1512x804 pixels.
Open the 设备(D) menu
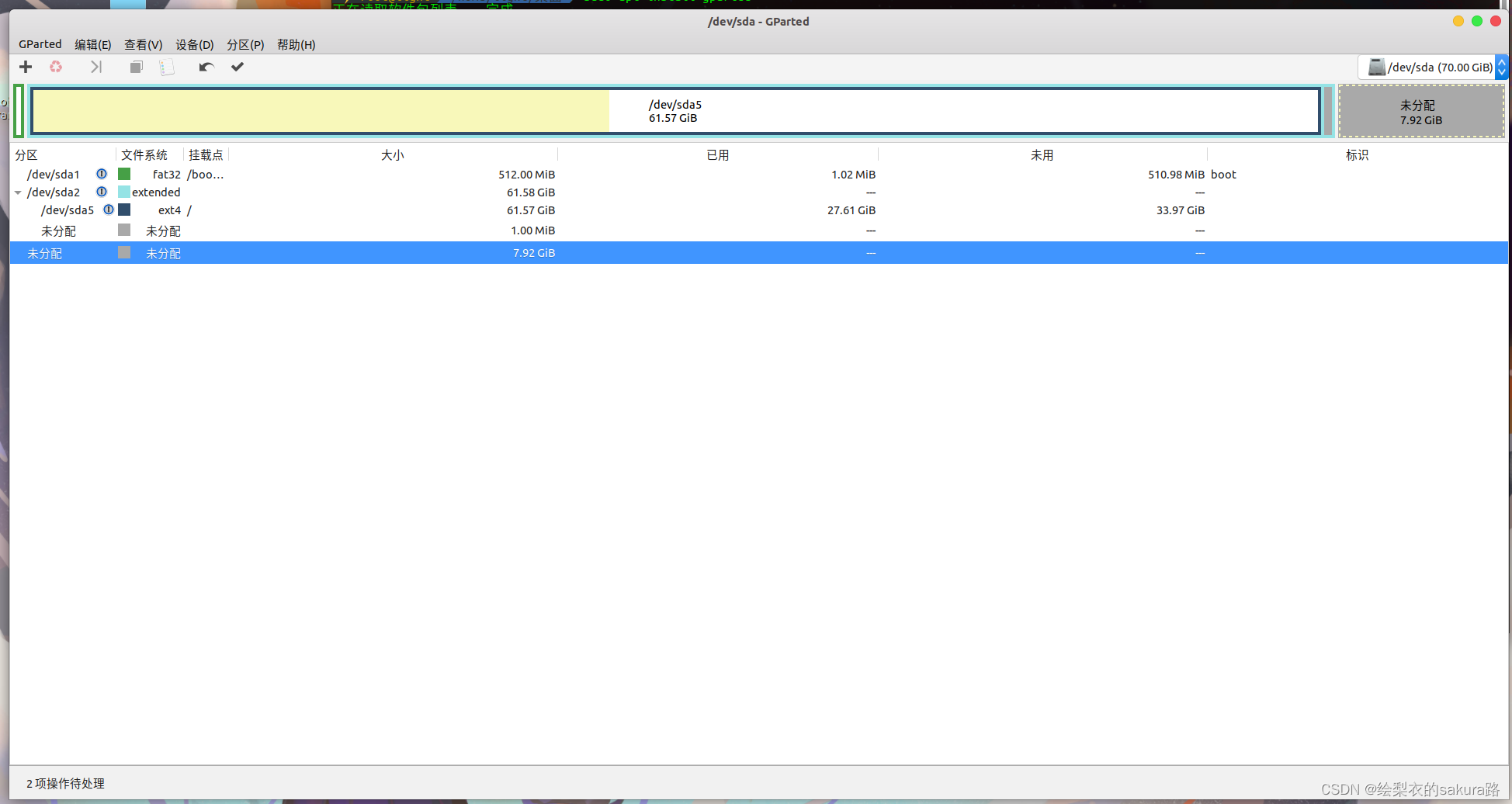point(195,44)
